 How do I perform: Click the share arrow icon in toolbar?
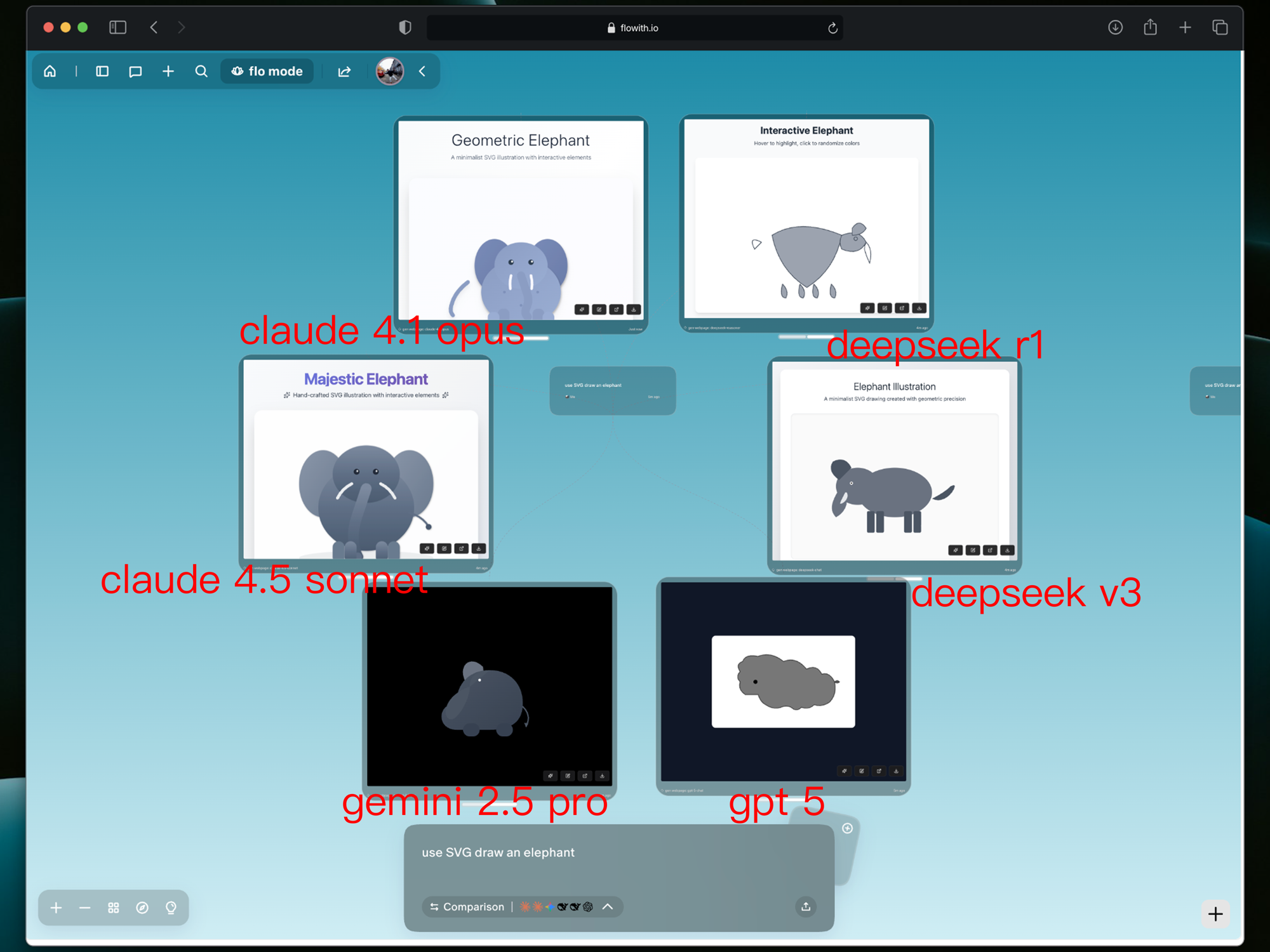click(x=344, y=71)
